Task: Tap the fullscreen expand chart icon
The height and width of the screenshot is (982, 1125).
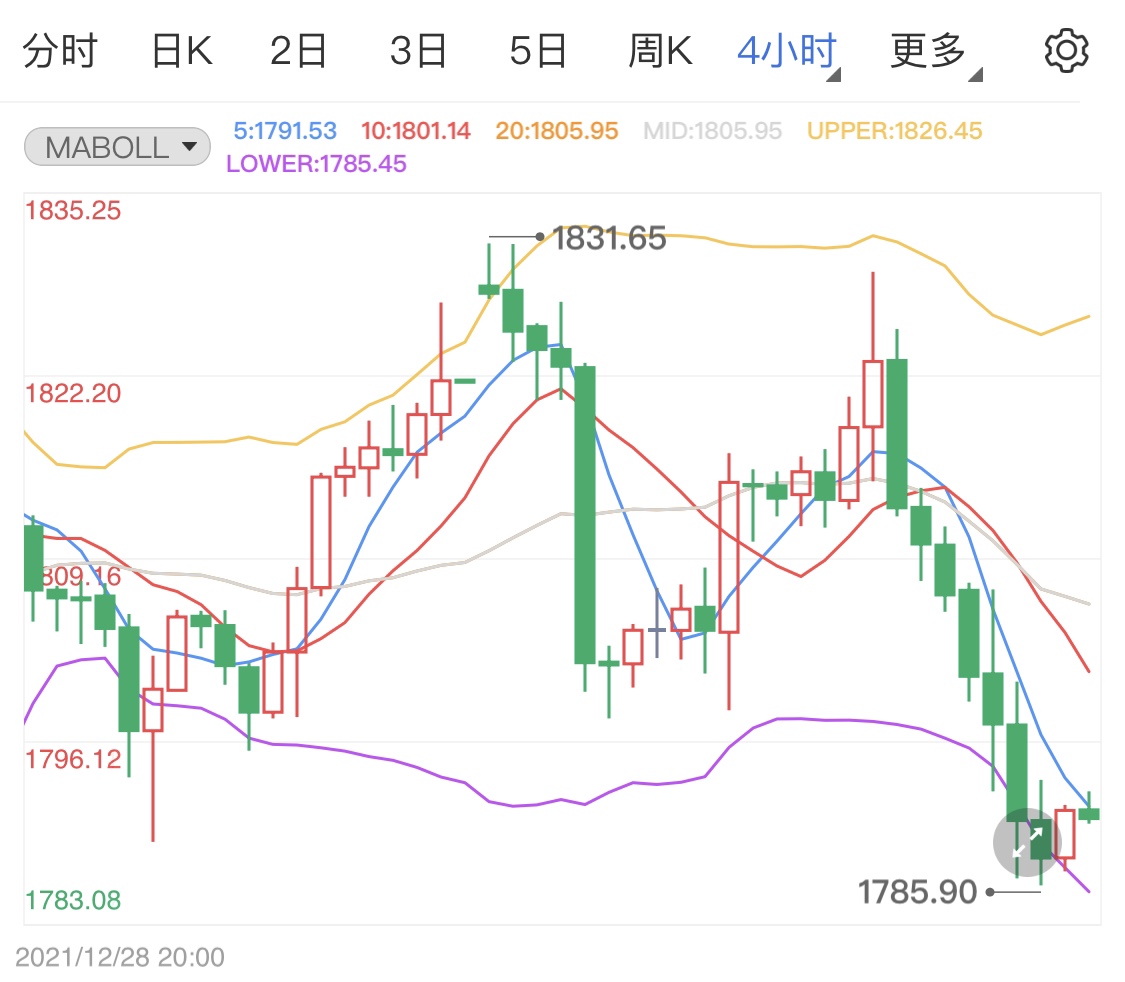Action: (1027, 843)
